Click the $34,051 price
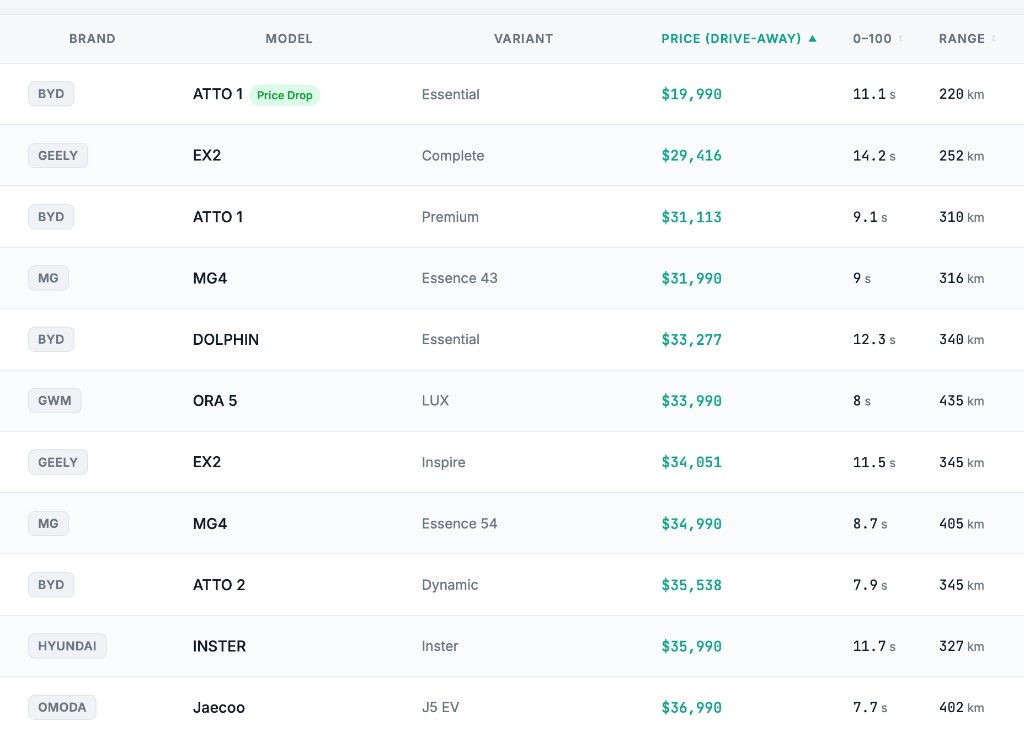The width and height of the screenshot is (1024, 737). 691,462
